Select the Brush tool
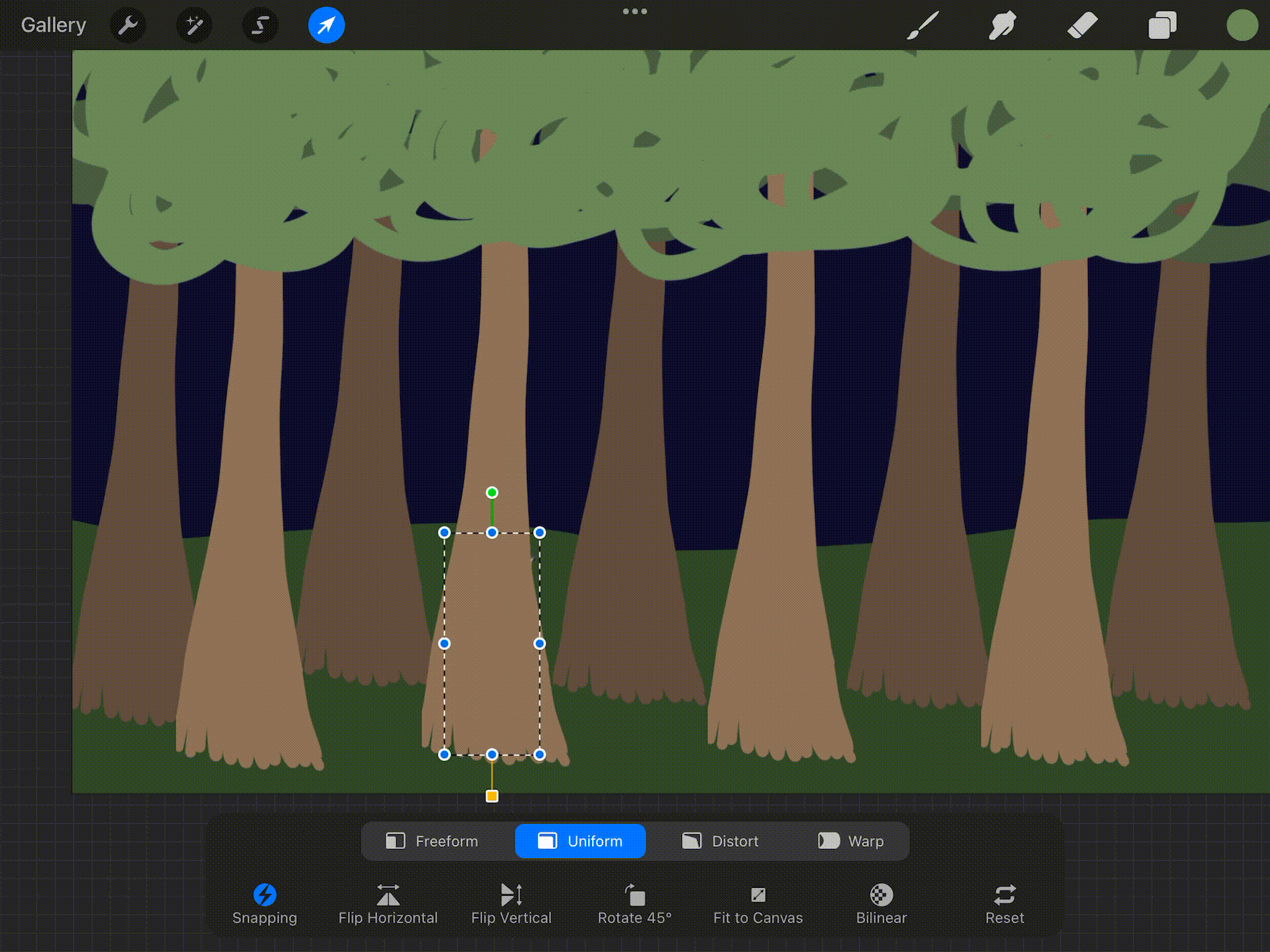The height and width of the screenshot is (952, 1270). pyautogui.click(x=923, y=26)
